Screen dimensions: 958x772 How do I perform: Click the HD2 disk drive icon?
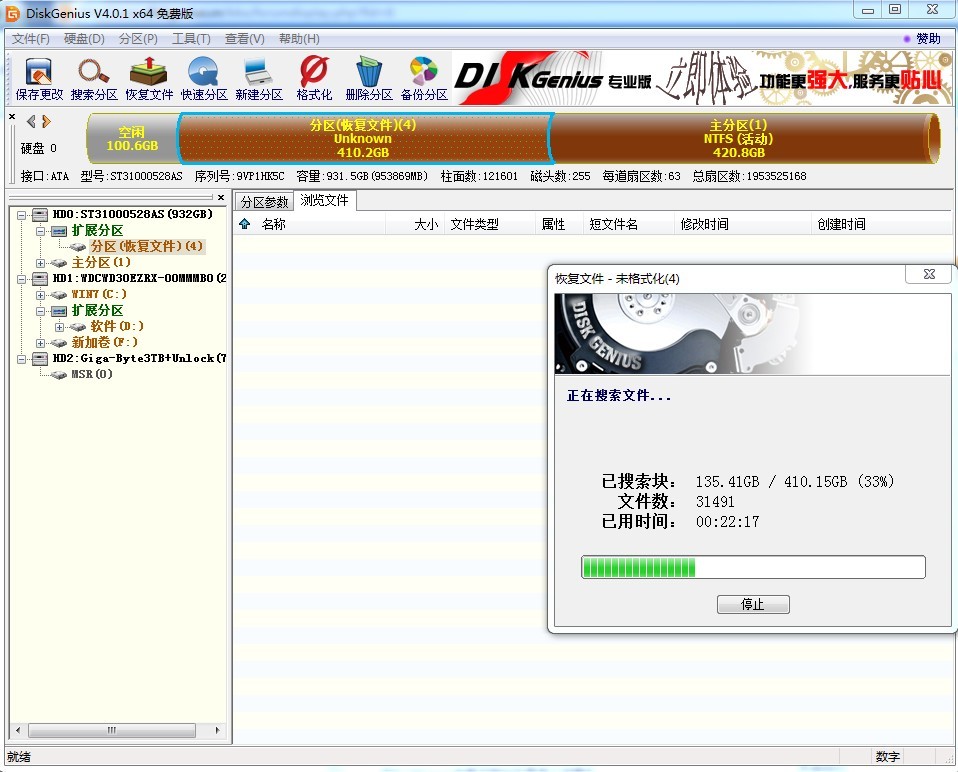(40, 359)
